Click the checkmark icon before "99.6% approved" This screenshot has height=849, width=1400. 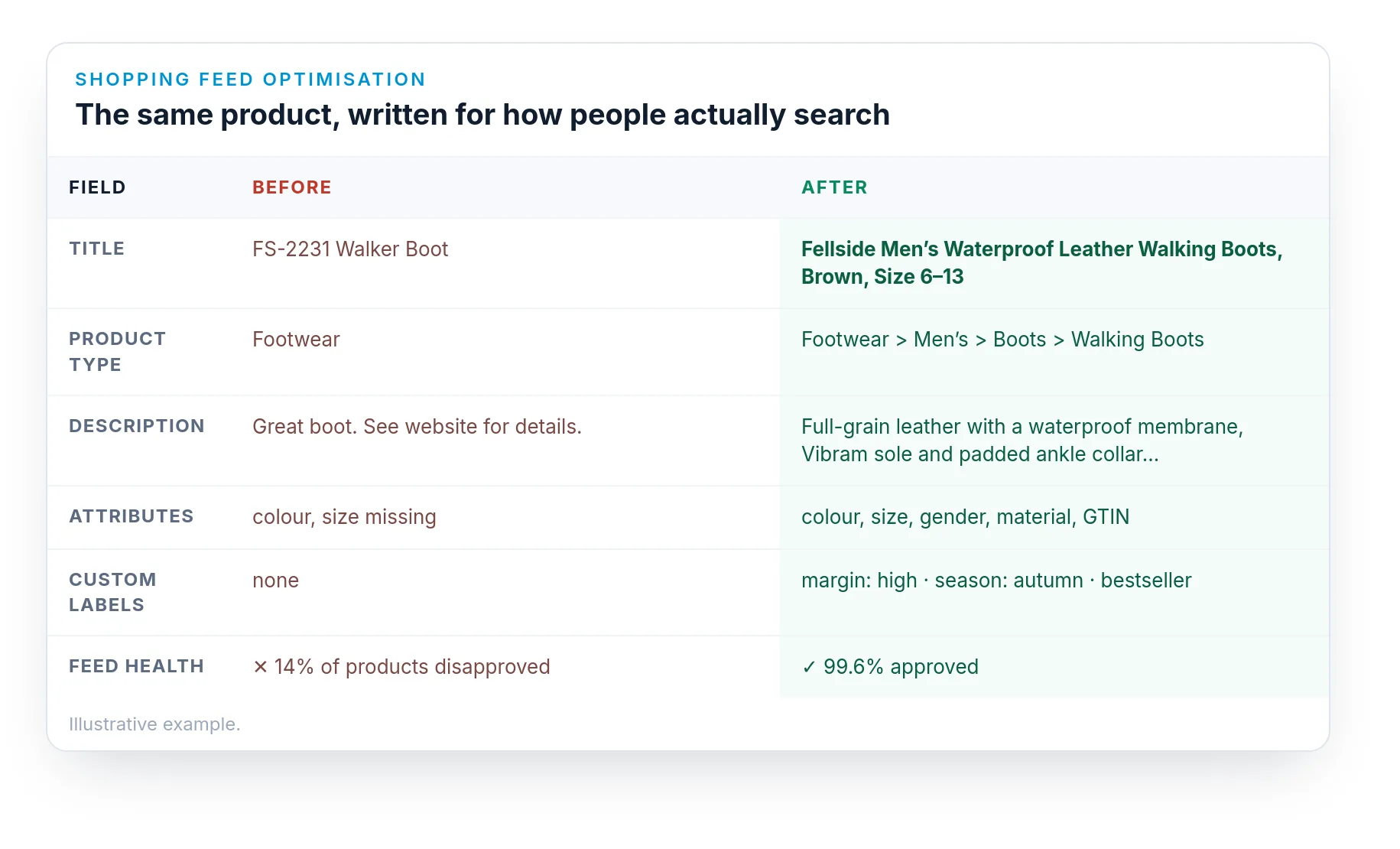809,667
